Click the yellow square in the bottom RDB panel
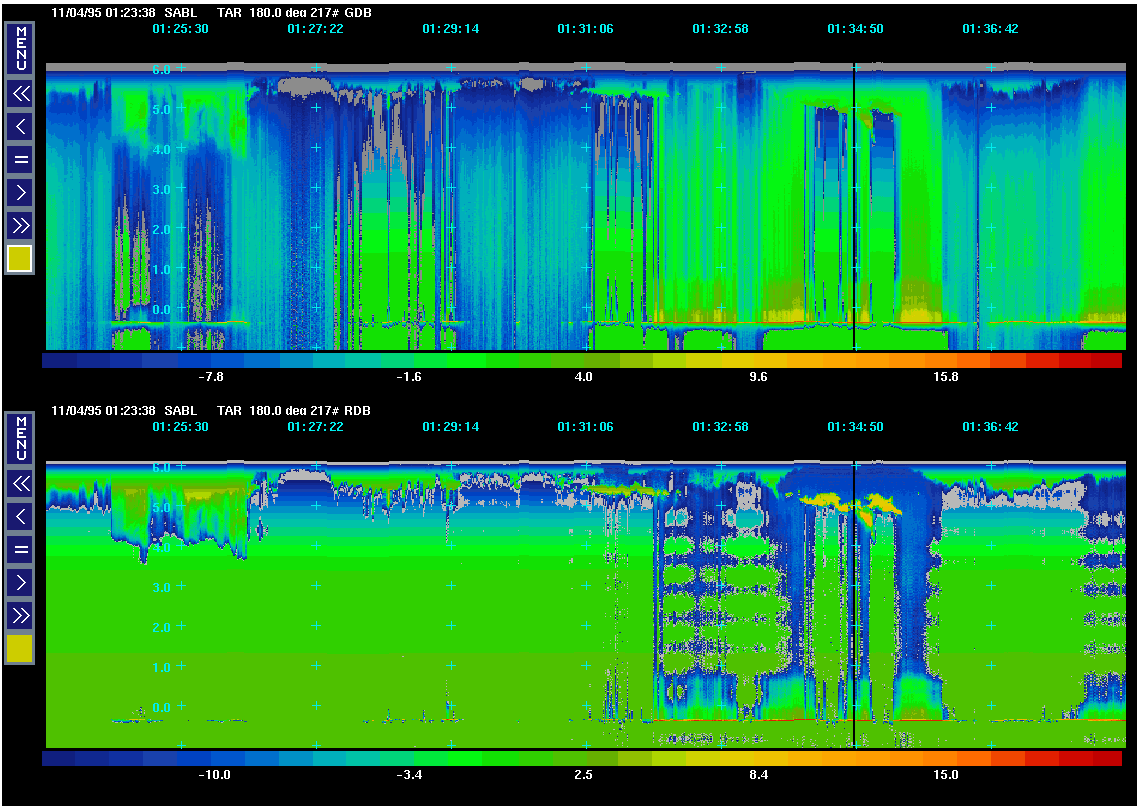The image size is (1141, 810). (x=20, y=649)
